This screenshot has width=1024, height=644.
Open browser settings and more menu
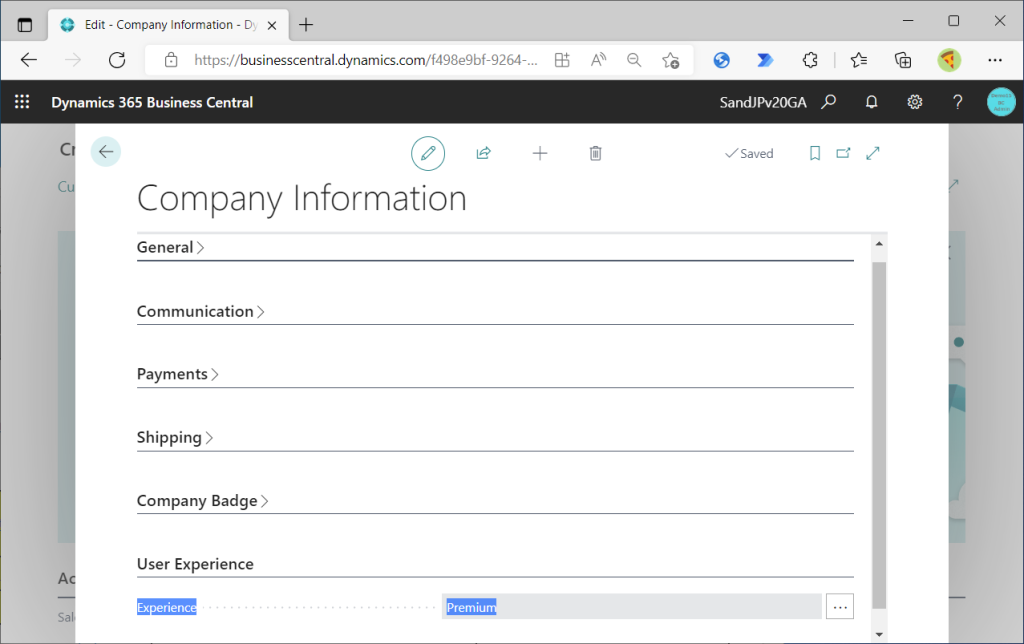coord(995,60)
